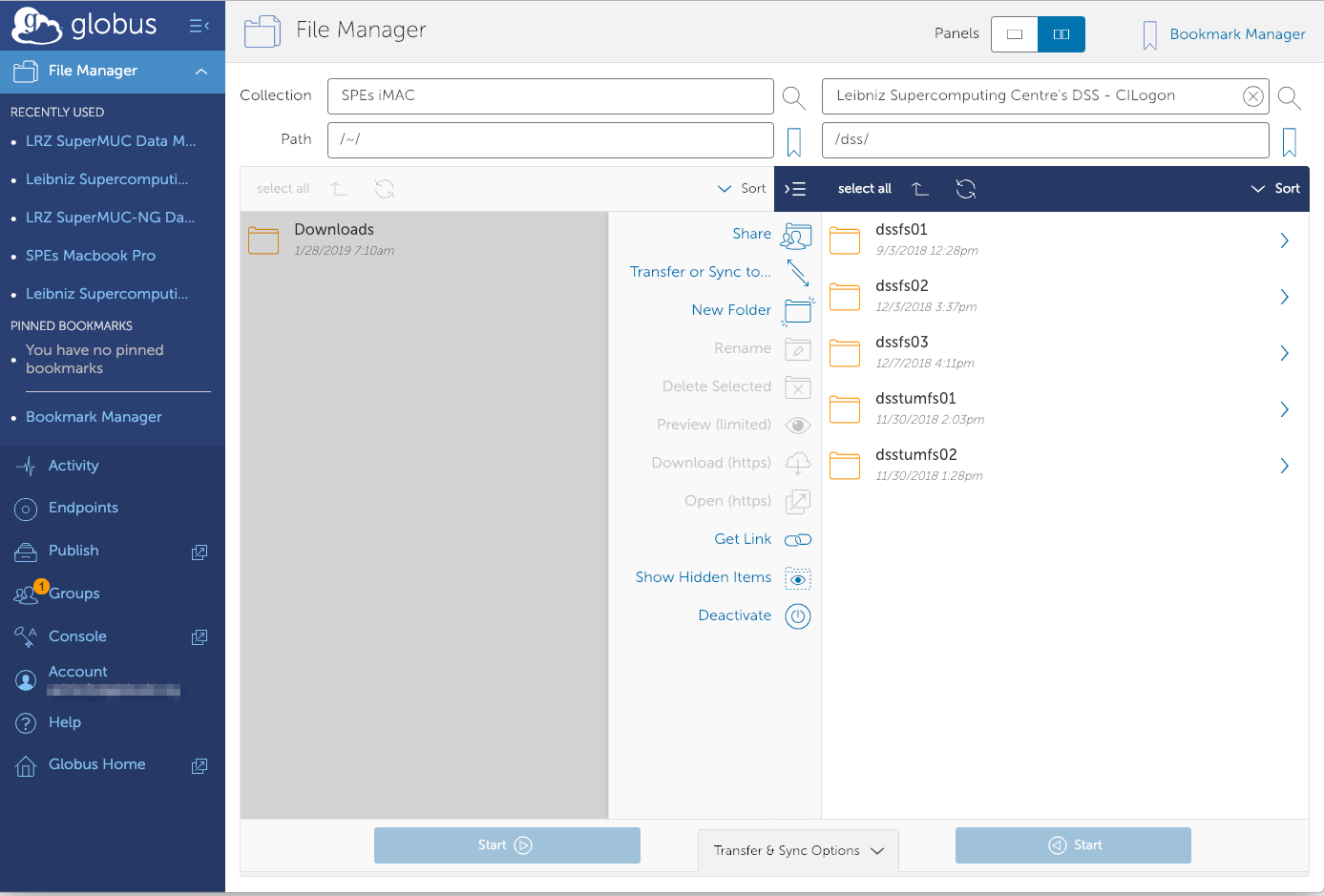Viewport: 1324px width, 896px height.
Task: Switch to two-panel view
Action: [1061, 34]
